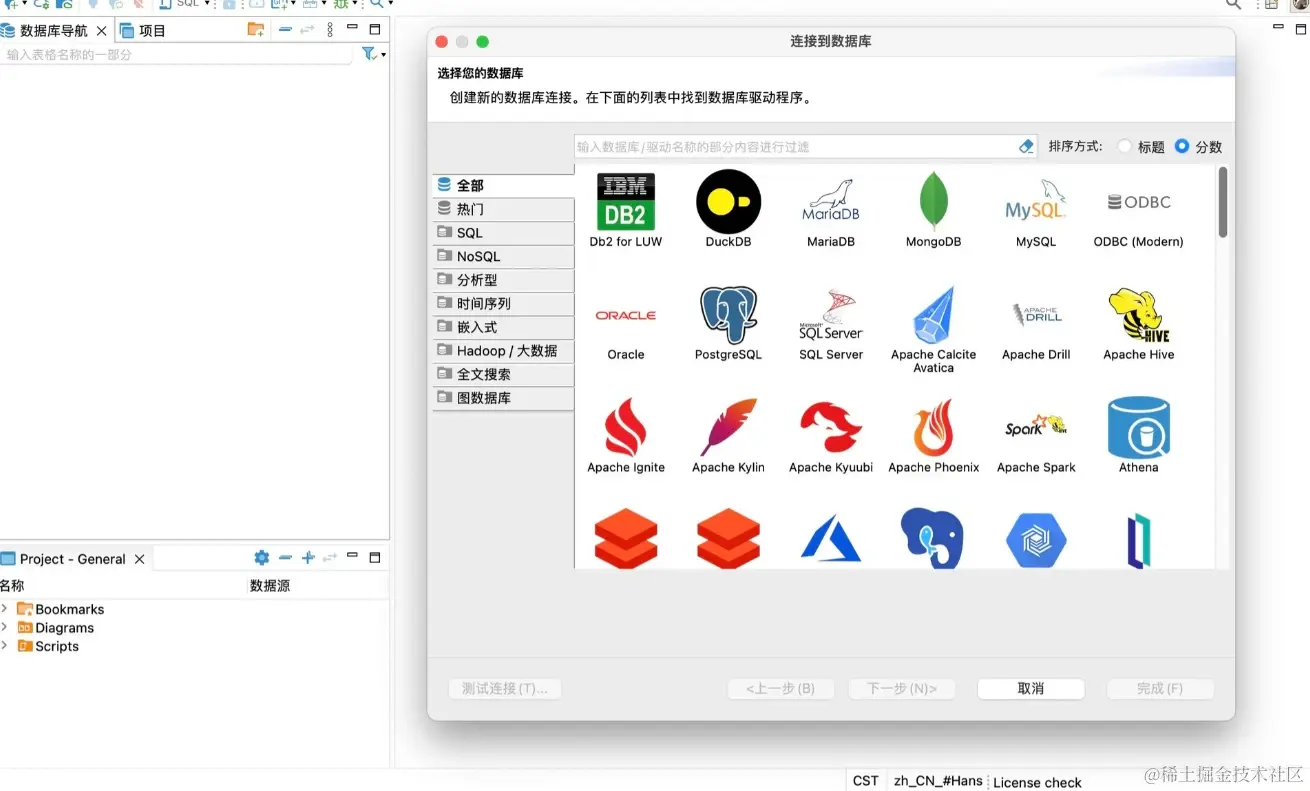Screen dimensions: 1310x791
Task: Open the Hadoop / 大数据 category
Action: click(503, 351)
